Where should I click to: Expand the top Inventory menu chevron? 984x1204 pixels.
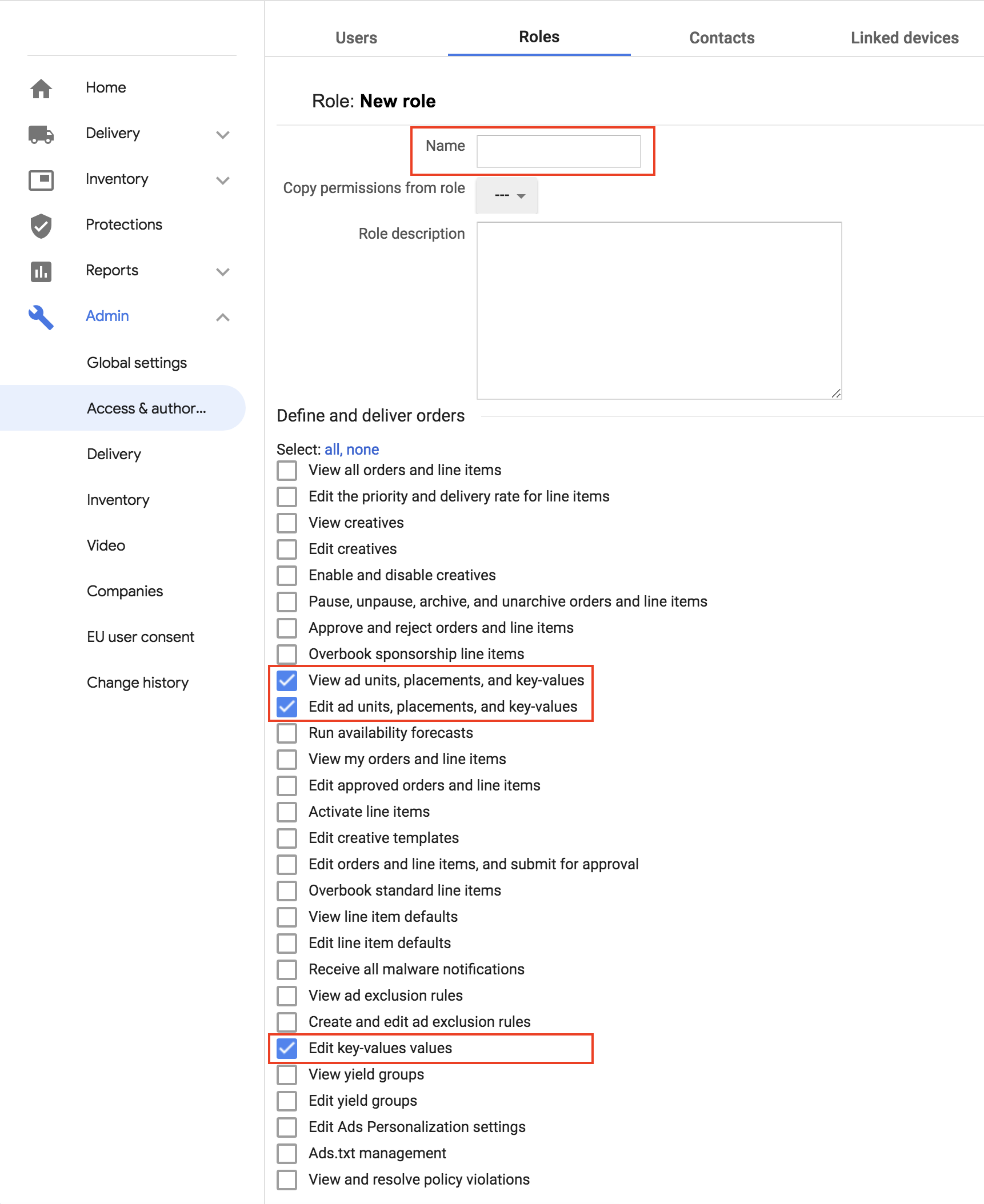coord(223,180)
